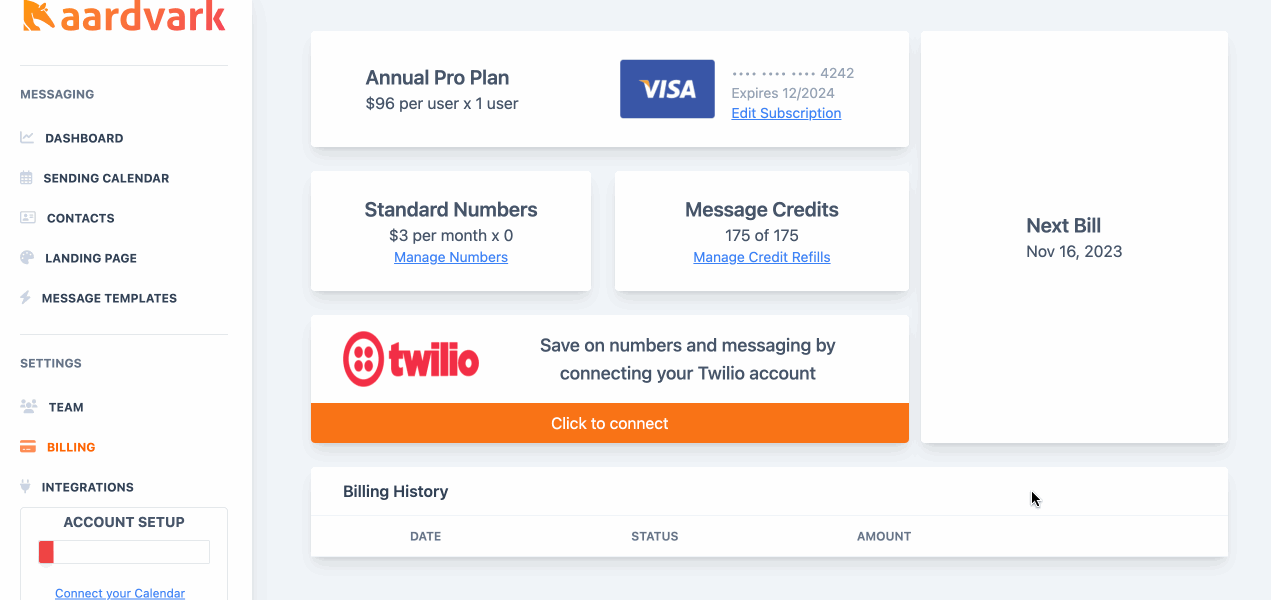
Task: Click the Landing Page palette icon
Action: [27, 258]
